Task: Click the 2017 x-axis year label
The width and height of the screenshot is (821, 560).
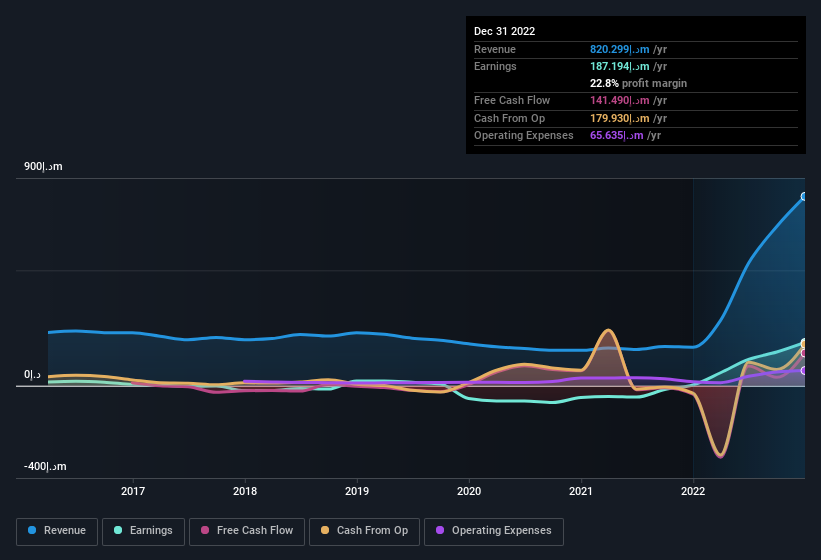Action: (x=133, y=491)
